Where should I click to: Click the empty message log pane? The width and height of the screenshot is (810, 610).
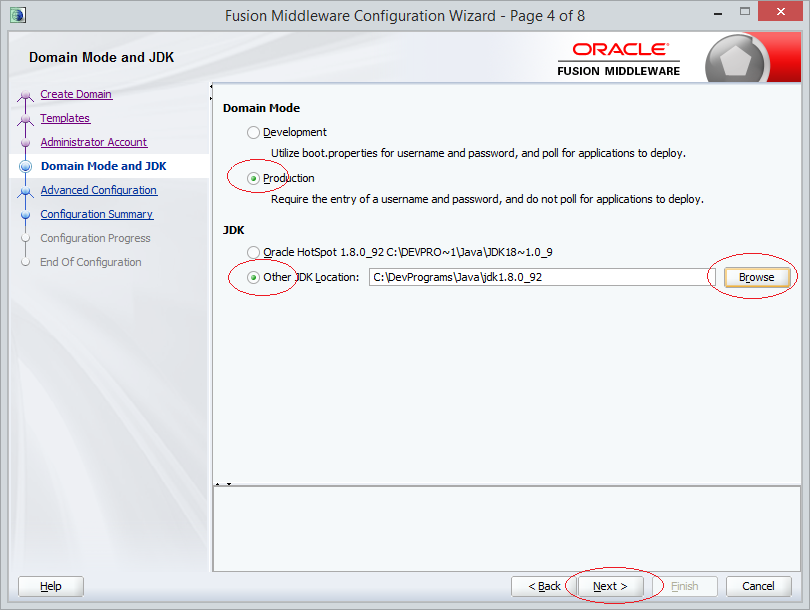(506, 528)
